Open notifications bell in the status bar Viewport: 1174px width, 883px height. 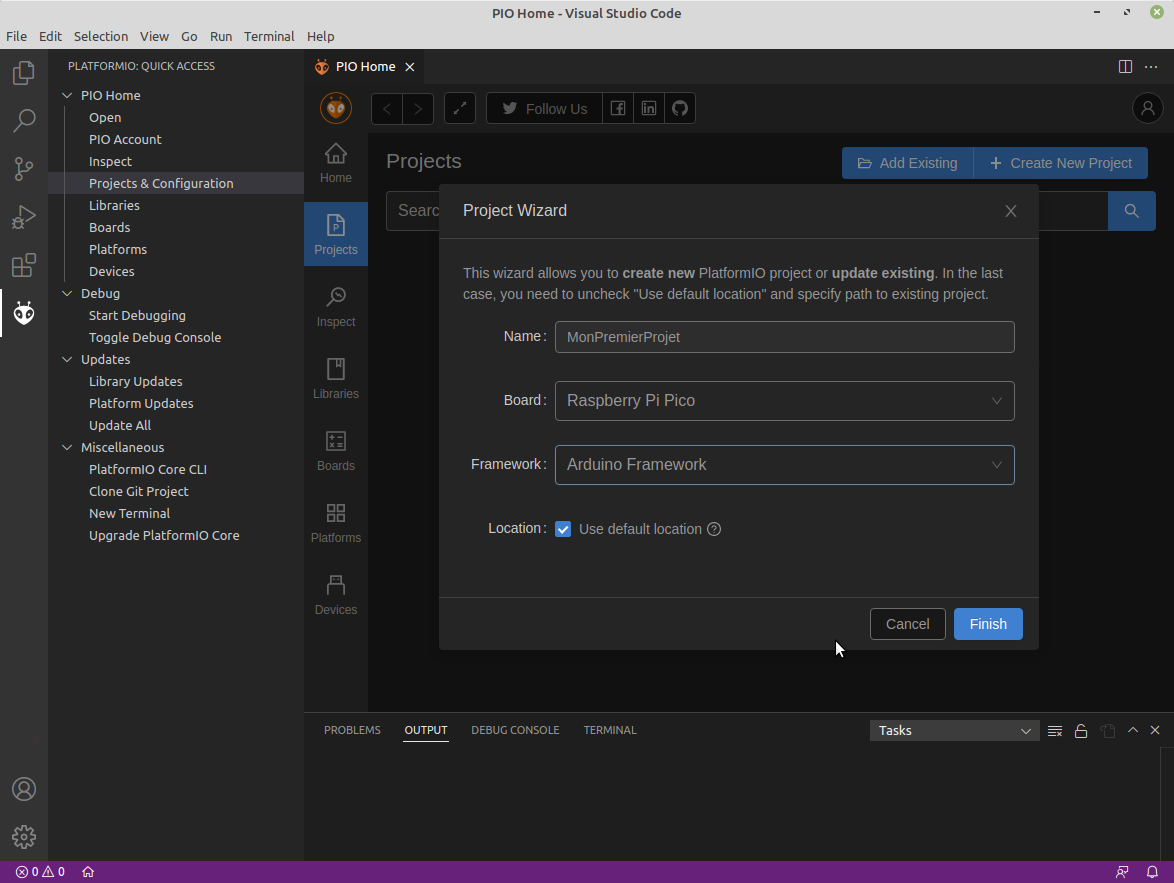click(1152, 872)
